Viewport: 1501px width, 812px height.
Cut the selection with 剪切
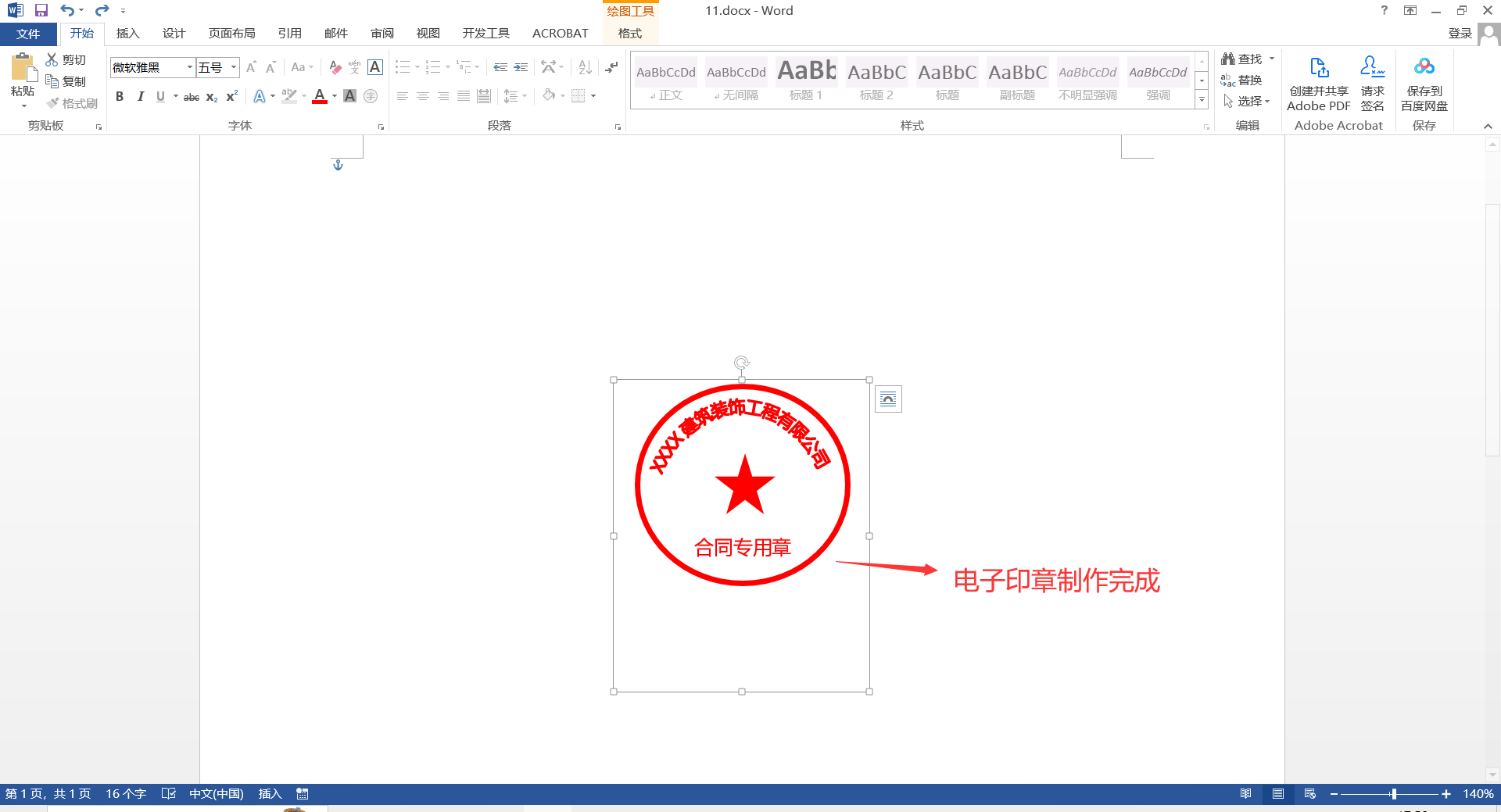66,59
